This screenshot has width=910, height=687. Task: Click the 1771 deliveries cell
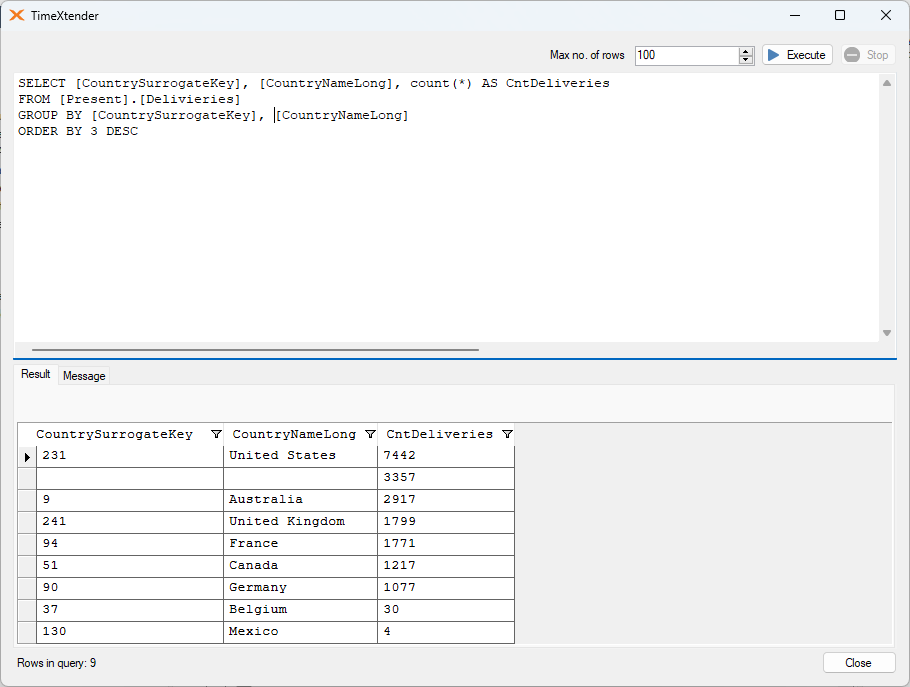pyautogui.click(x=446, y=544)
